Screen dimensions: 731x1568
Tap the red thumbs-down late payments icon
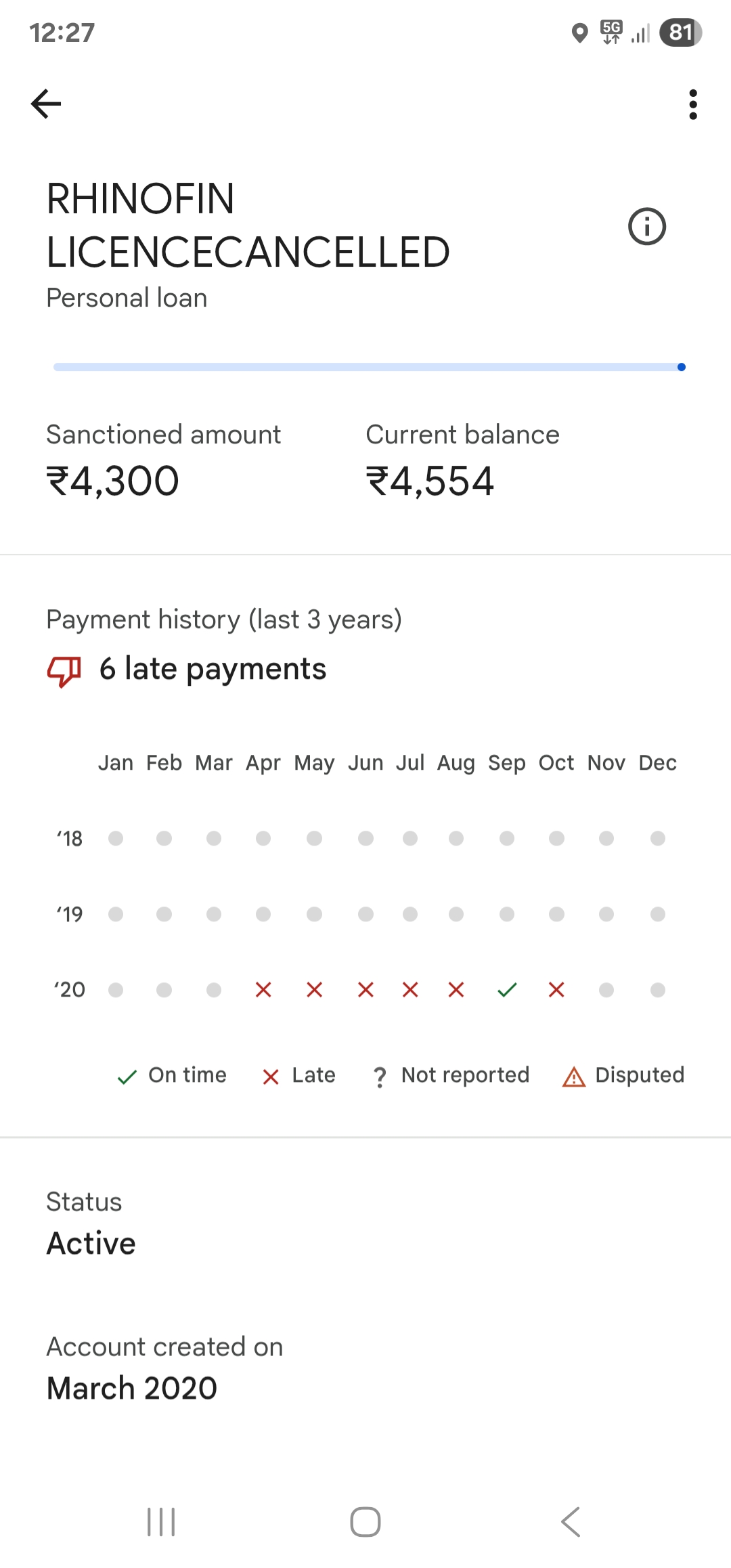click(64, 670)
